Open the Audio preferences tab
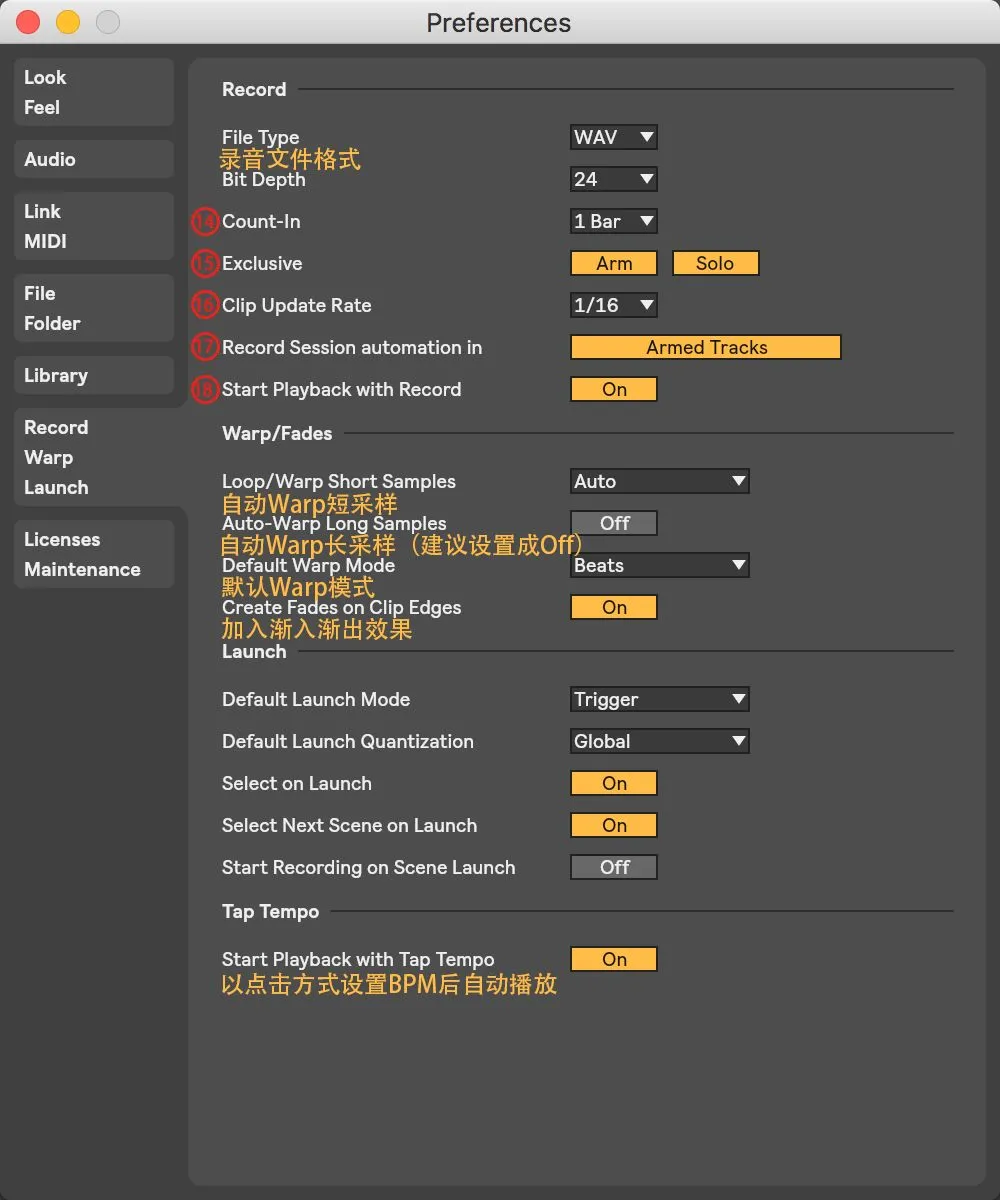This screenshot has width=1000, height=1200. point(94,159)
